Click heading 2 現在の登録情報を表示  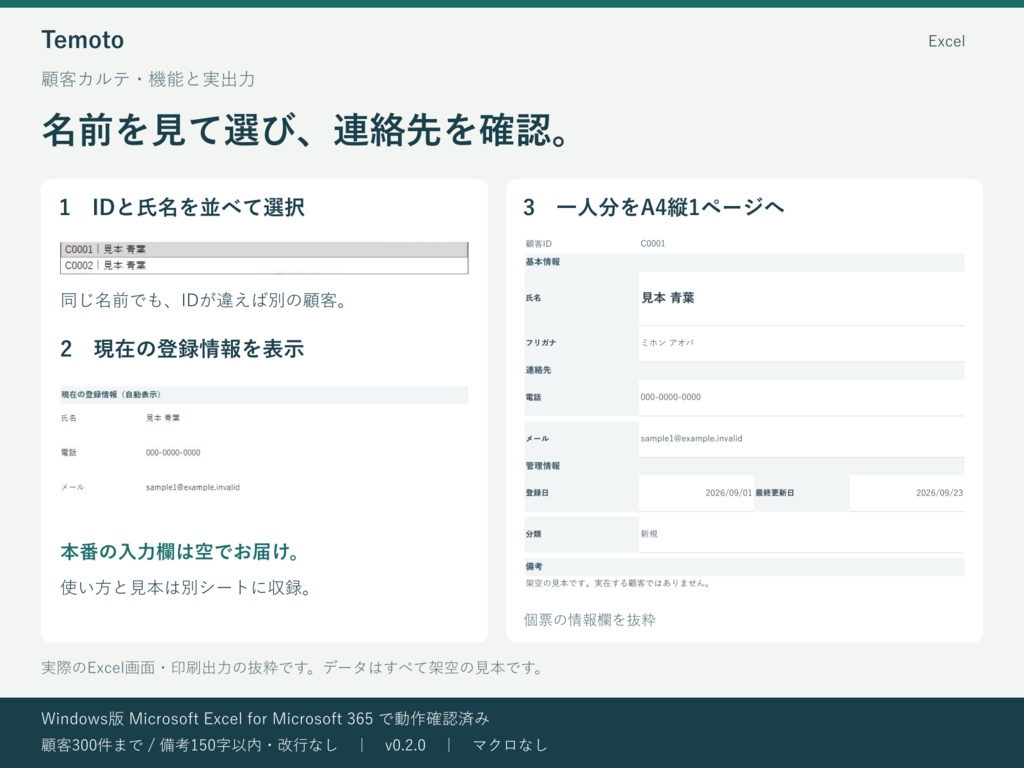click(182, 349)
